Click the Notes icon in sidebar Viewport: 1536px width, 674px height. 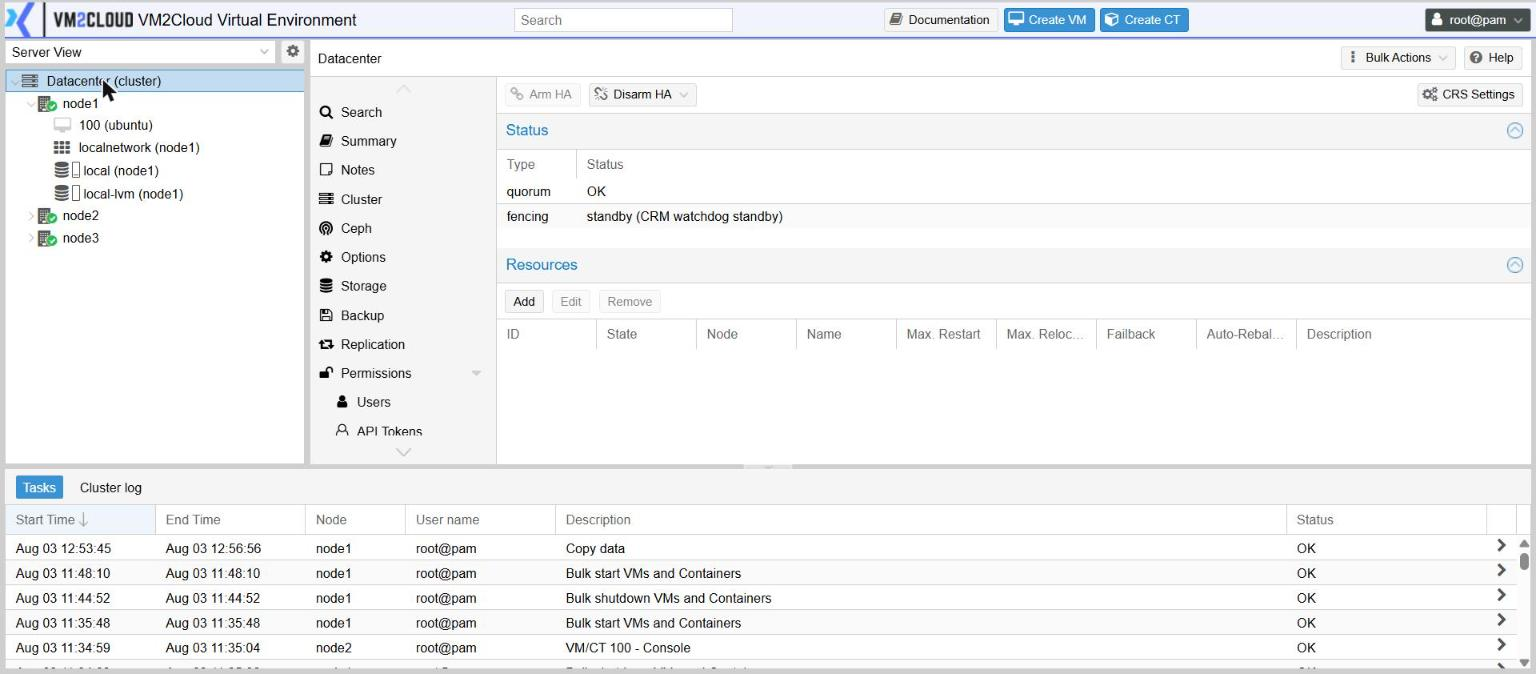(x=326, y=170)
